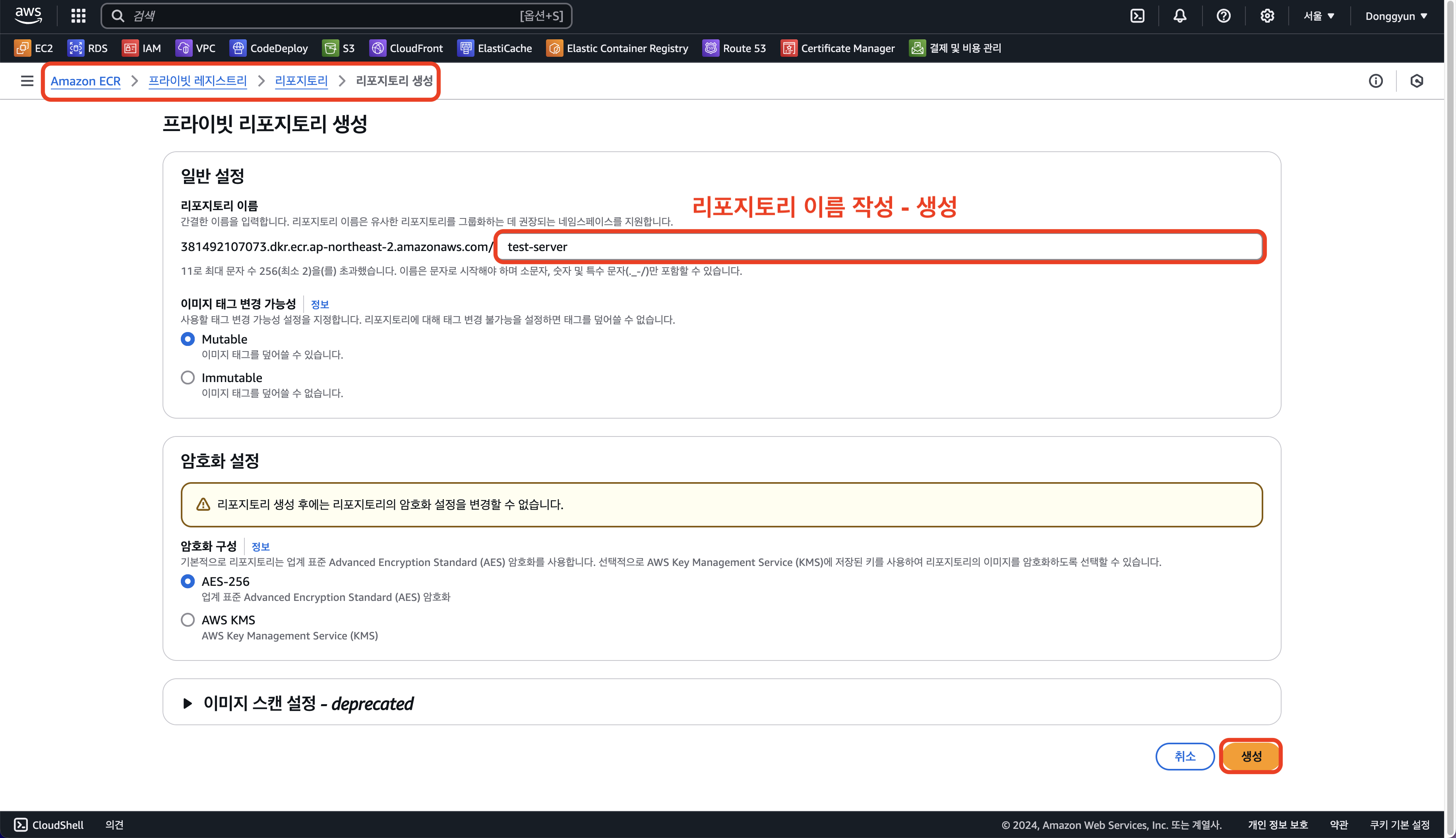Open the notifications bell
Screen dimensions: 1456x838
click(1180, 15)
